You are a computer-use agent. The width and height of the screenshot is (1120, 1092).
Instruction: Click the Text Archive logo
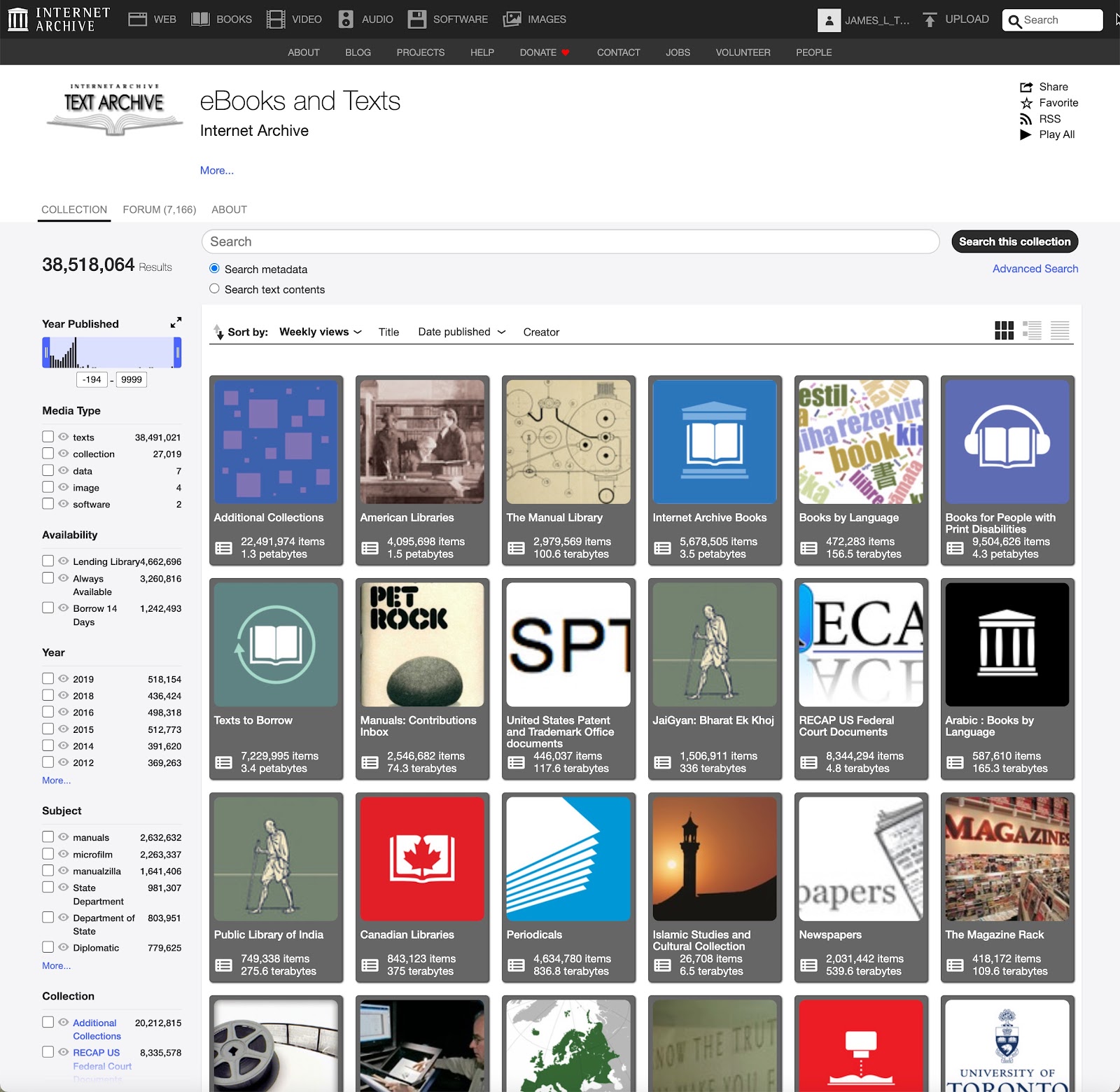coord(114,109)
